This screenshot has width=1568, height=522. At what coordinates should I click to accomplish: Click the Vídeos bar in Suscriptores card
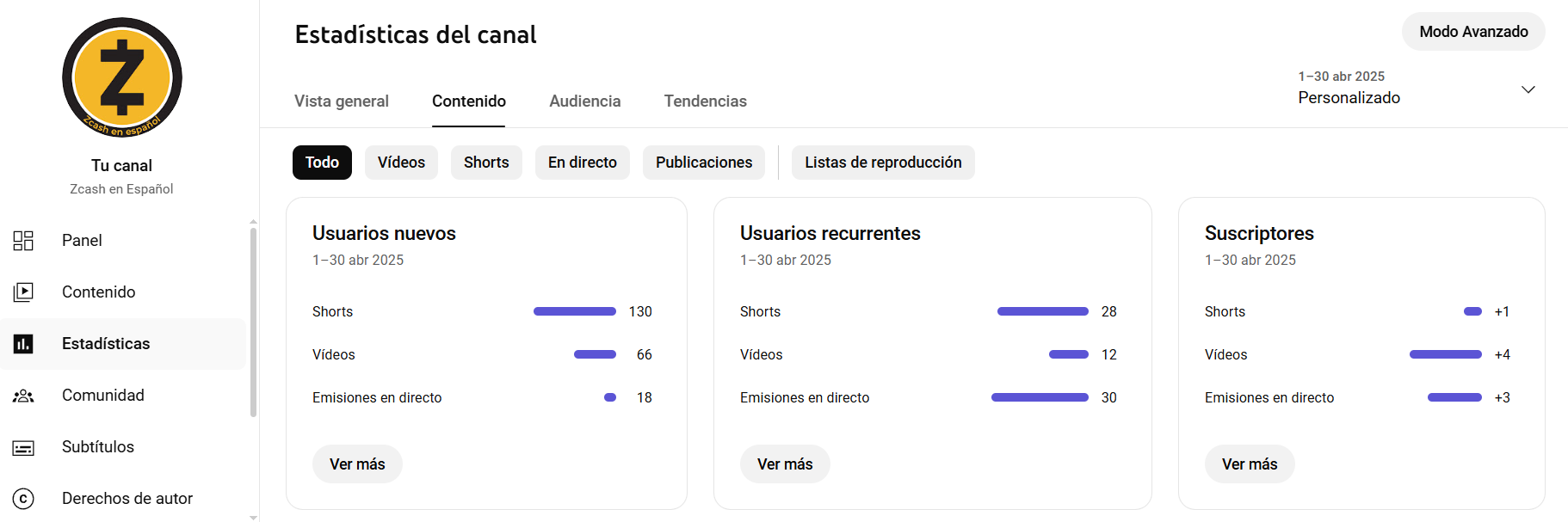point(1446,354)
